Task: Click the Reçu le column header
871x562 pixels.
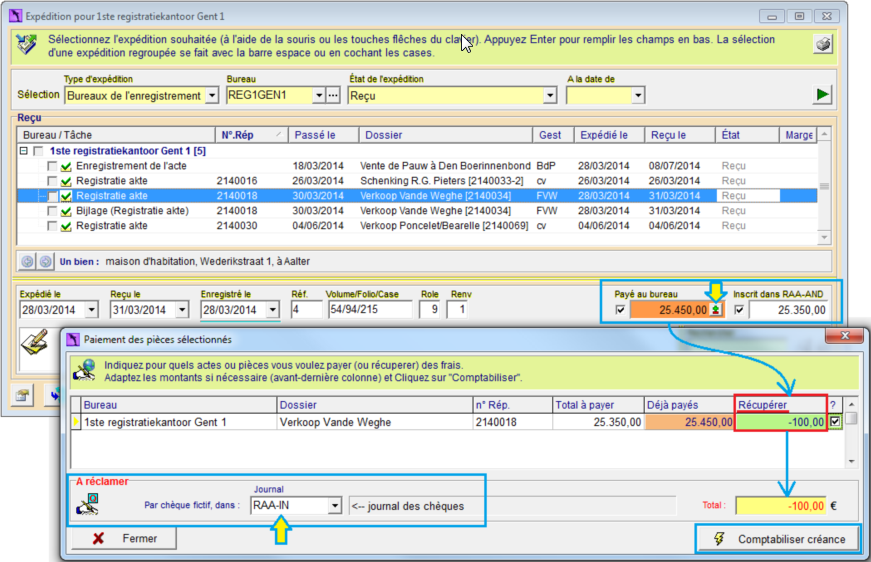Action: point(679,135)
